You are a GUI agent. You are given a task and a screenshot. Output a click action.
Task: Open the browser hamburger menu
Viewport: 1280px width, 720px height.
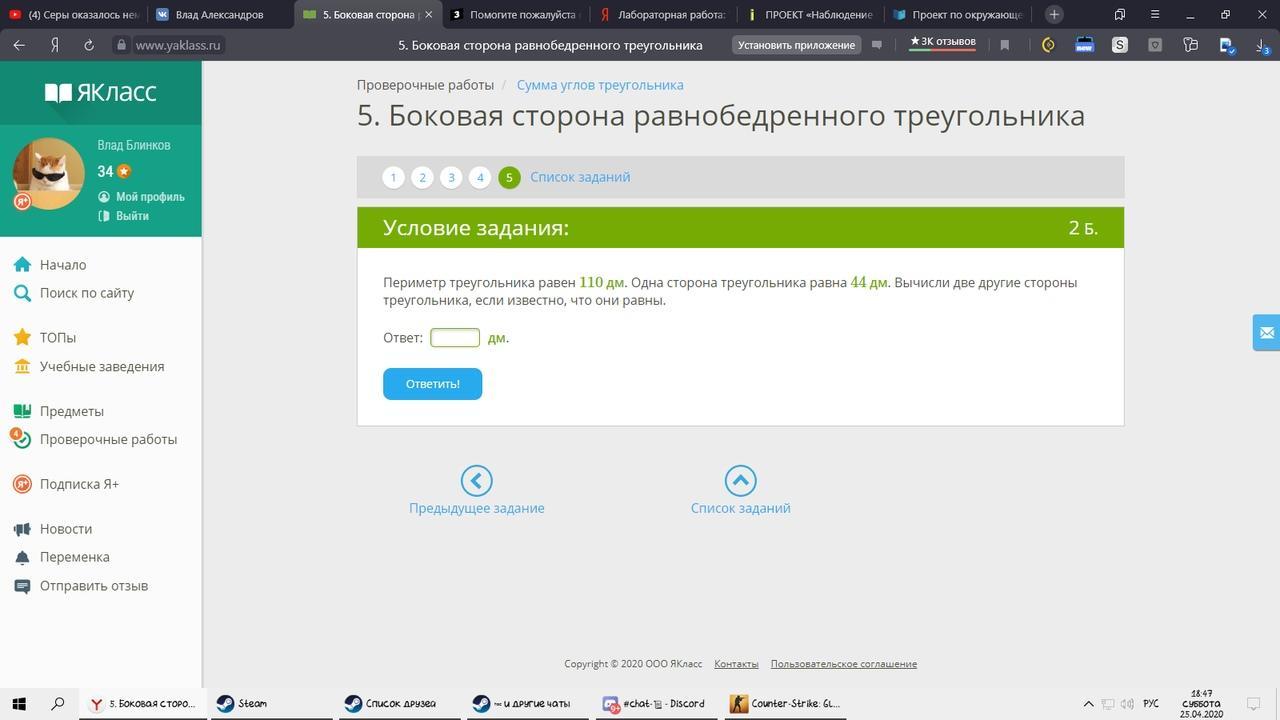tap(1155, 15)
